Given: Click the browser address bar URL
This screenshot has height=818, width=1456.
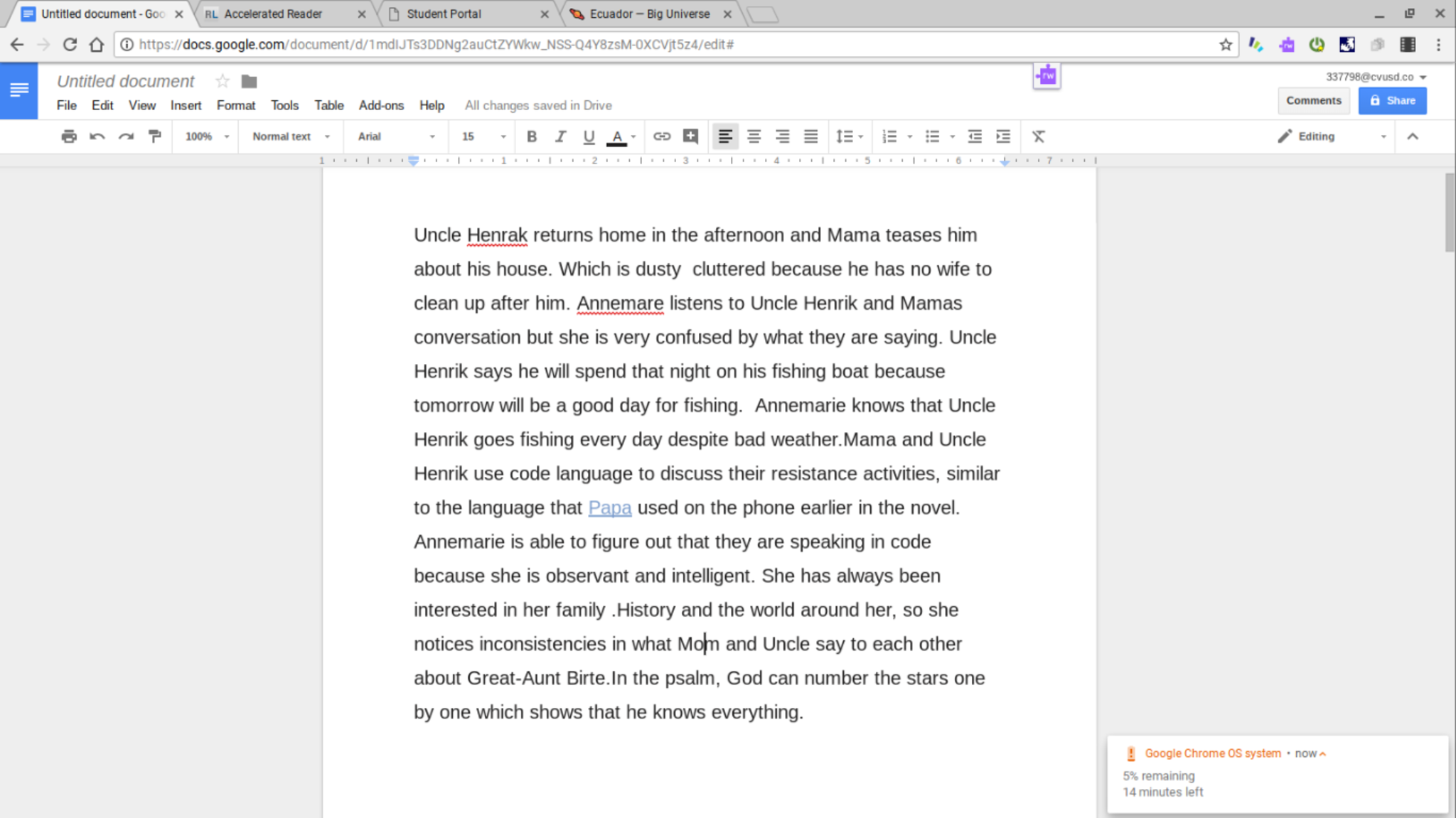Looking at the screenshot, I should [x=437, y=45].
